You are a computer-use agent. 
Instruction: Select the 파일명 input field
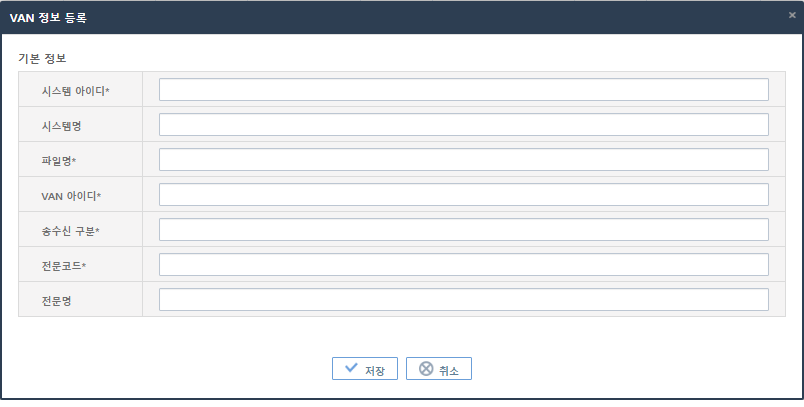pos(463,160)
